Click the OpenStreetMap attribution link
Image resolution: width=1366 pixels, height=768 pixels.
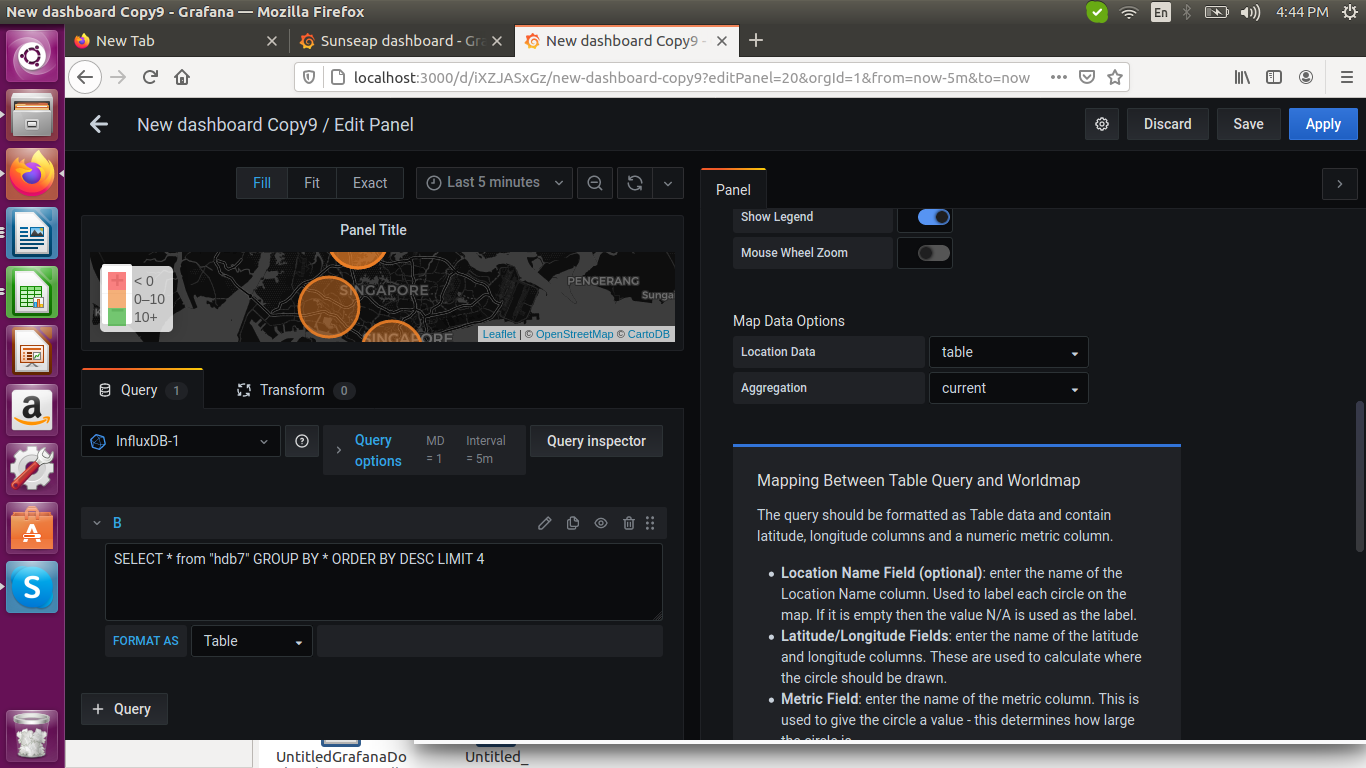574,334
